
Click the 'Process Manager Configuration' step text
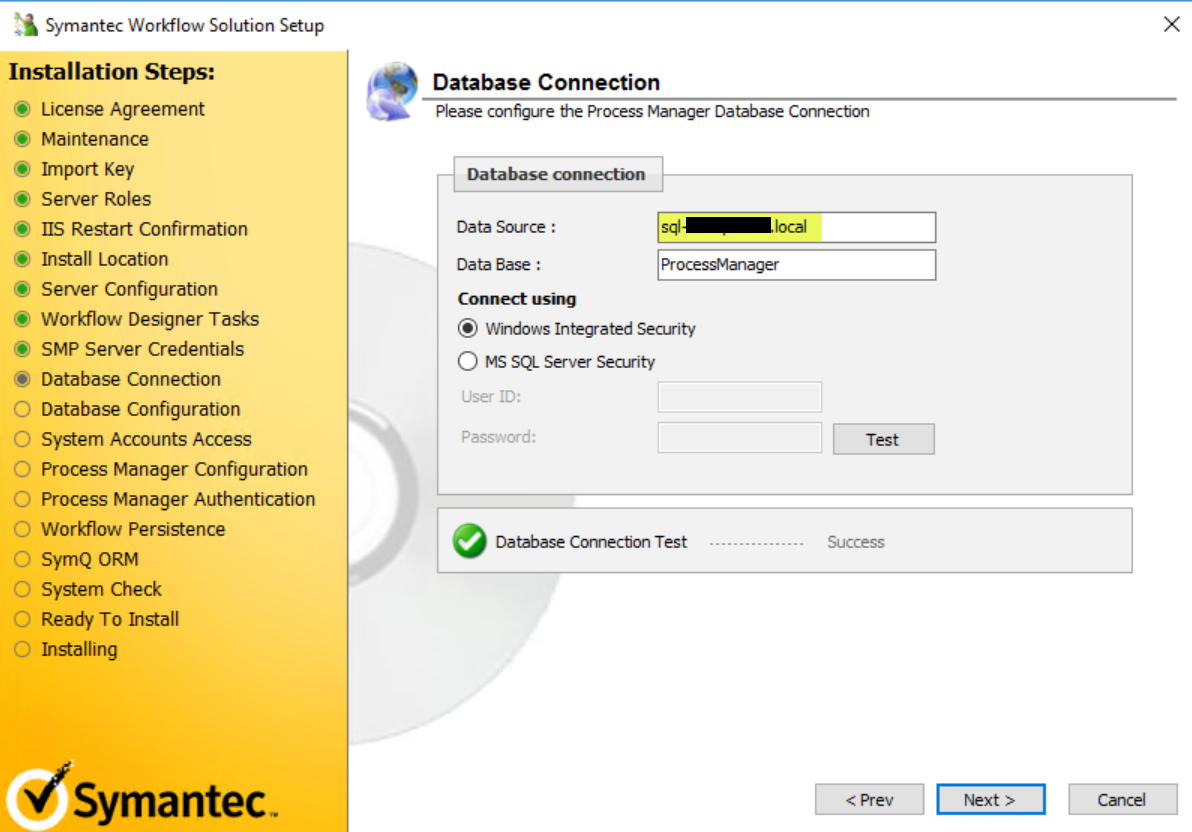pos(174,470)
